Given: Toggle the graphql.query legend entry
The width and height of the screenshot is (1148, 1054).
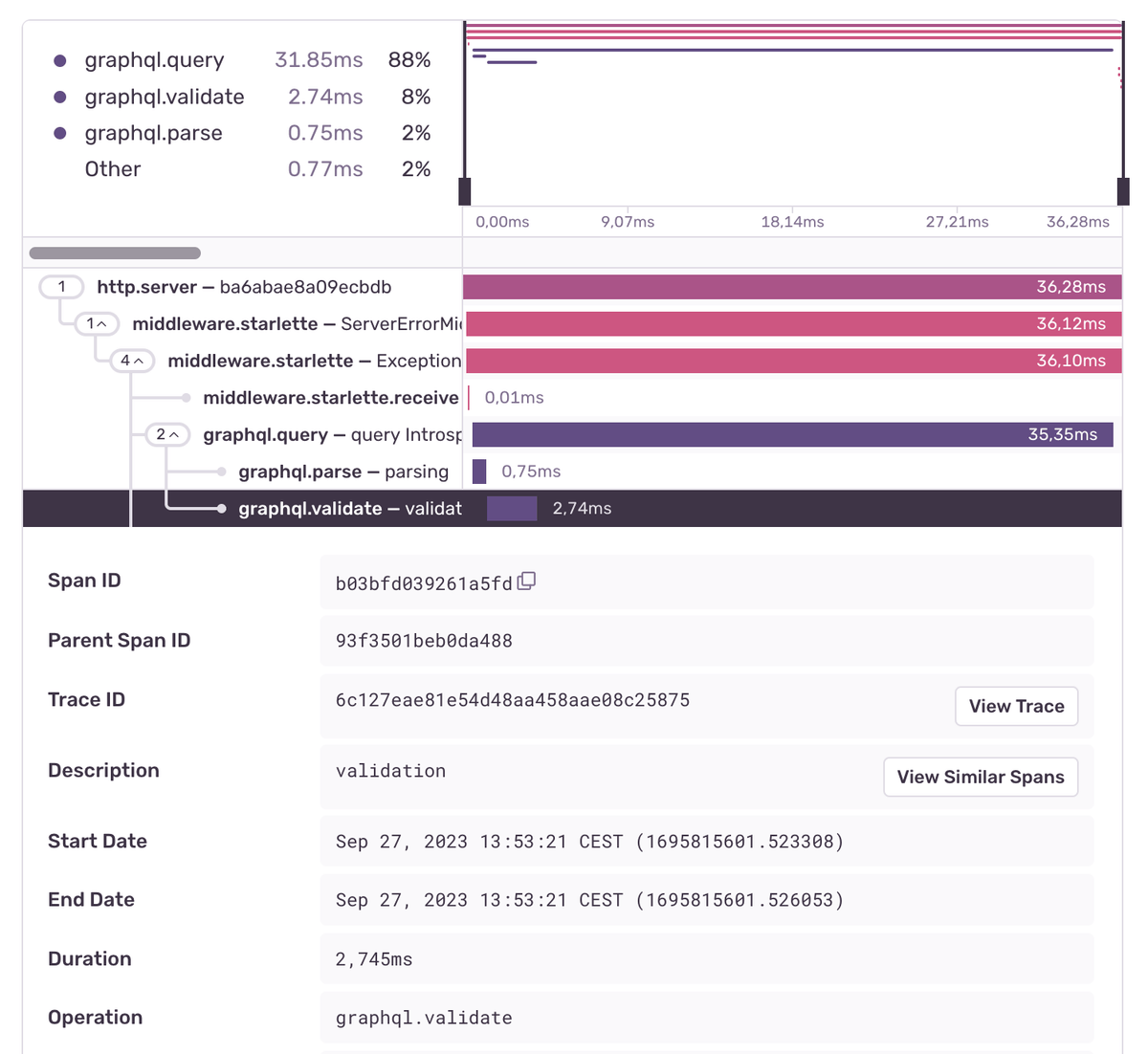Looking at the screenshot, I should 153,59.
